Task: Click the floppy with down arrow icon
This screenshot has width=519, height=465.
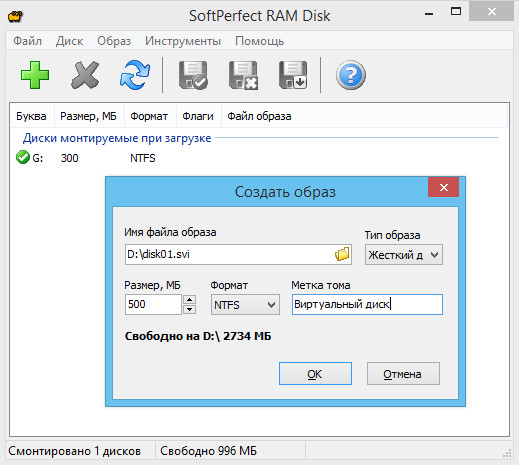Action: click(293, 75)
